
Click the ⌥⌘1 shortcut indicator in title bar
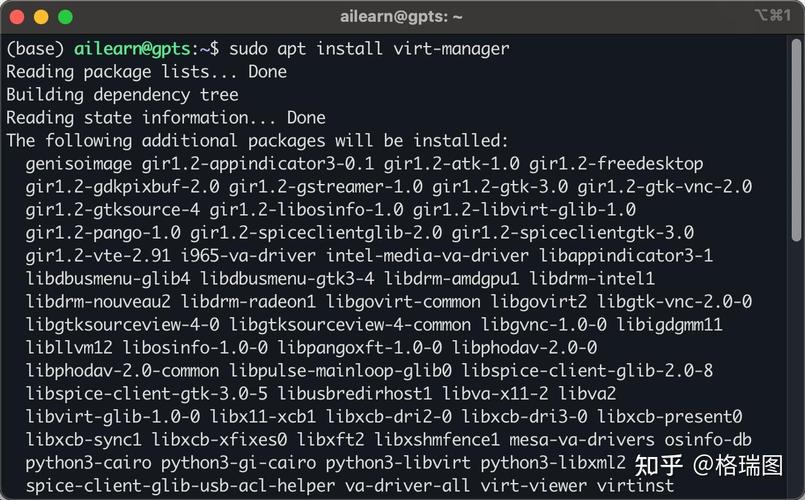coord(773,16)
